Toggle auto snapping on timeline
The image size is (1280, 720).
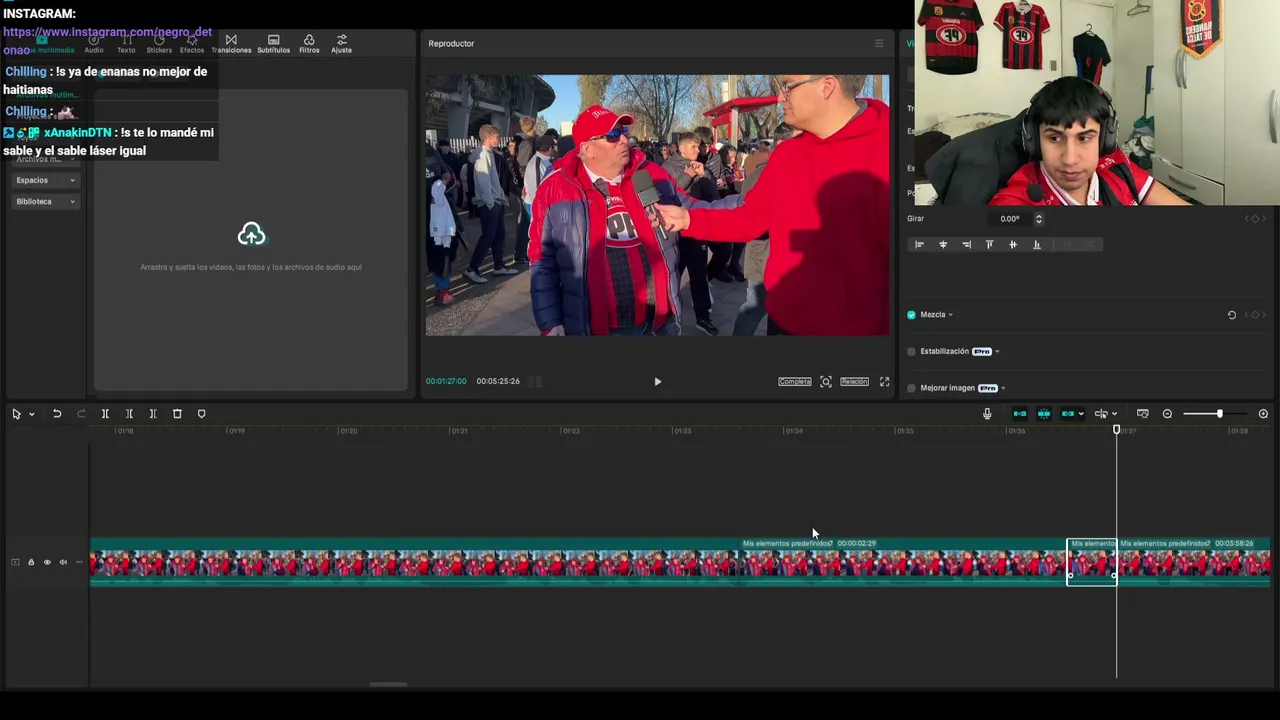click(1044, 414)
